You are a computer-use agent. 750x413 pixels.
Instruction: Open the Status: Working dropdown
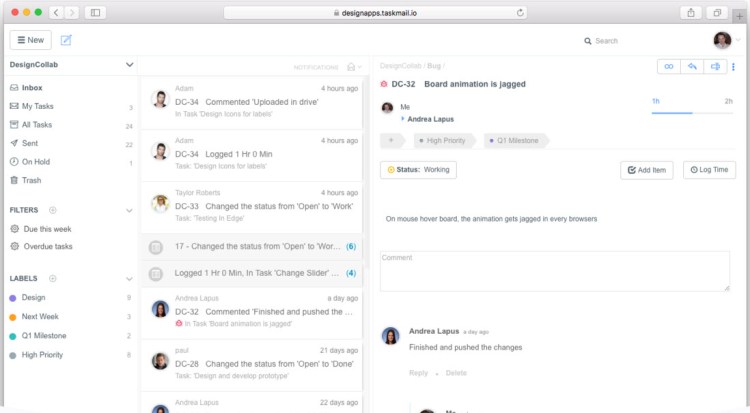(x=419, y=170)
